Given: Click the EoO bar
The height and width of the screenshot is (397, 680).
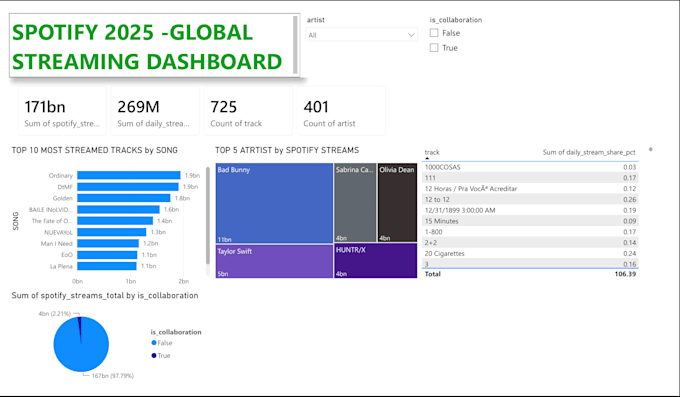Looking at the screenshot, I should 107,255.
